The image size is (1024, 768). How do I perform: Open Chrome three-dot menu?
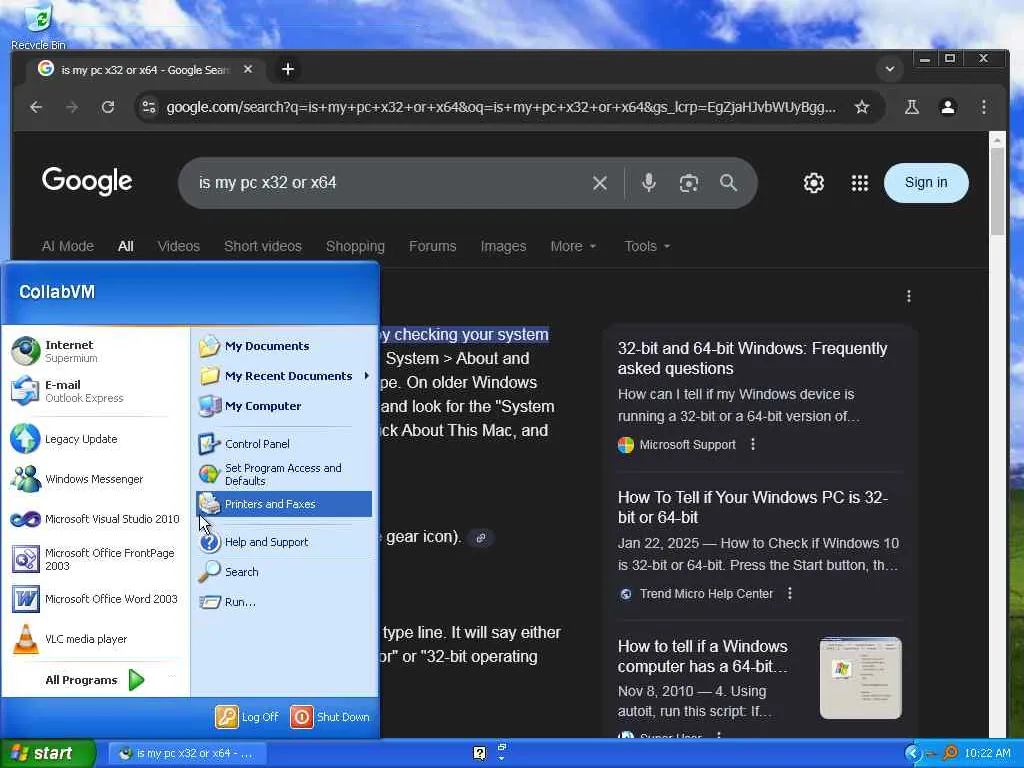coord(984,107)
